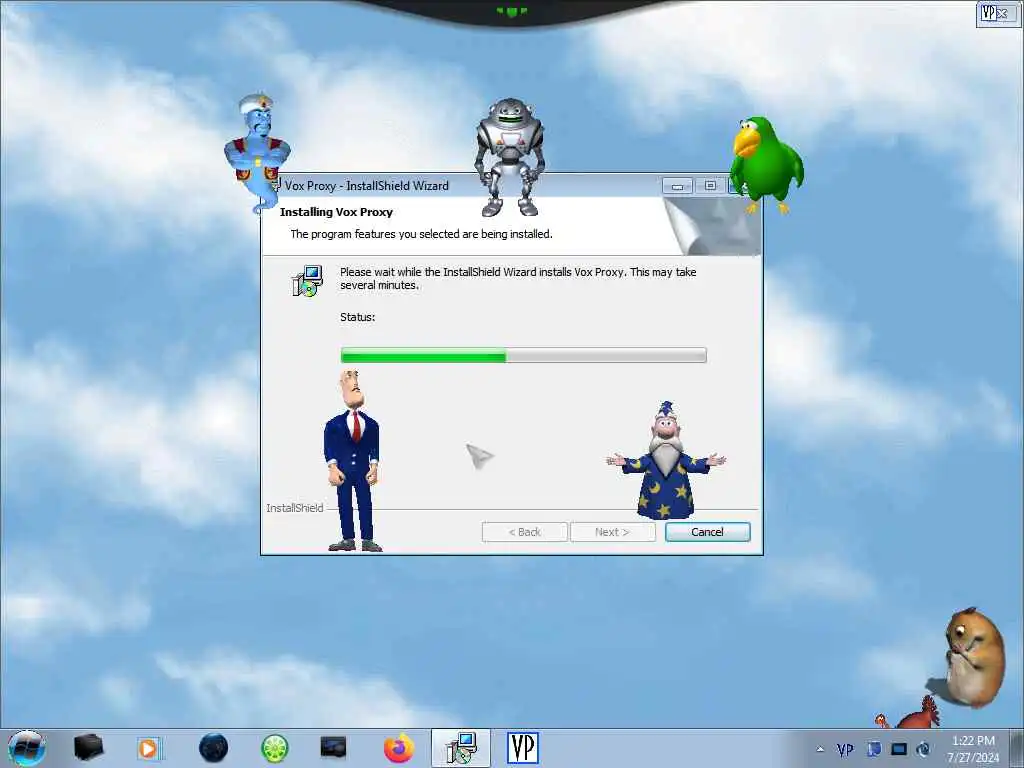Click the installer computer-and-disc icon
This screenshot has width=1024, height=768.
pyautogui.click(x=307, y=281)
